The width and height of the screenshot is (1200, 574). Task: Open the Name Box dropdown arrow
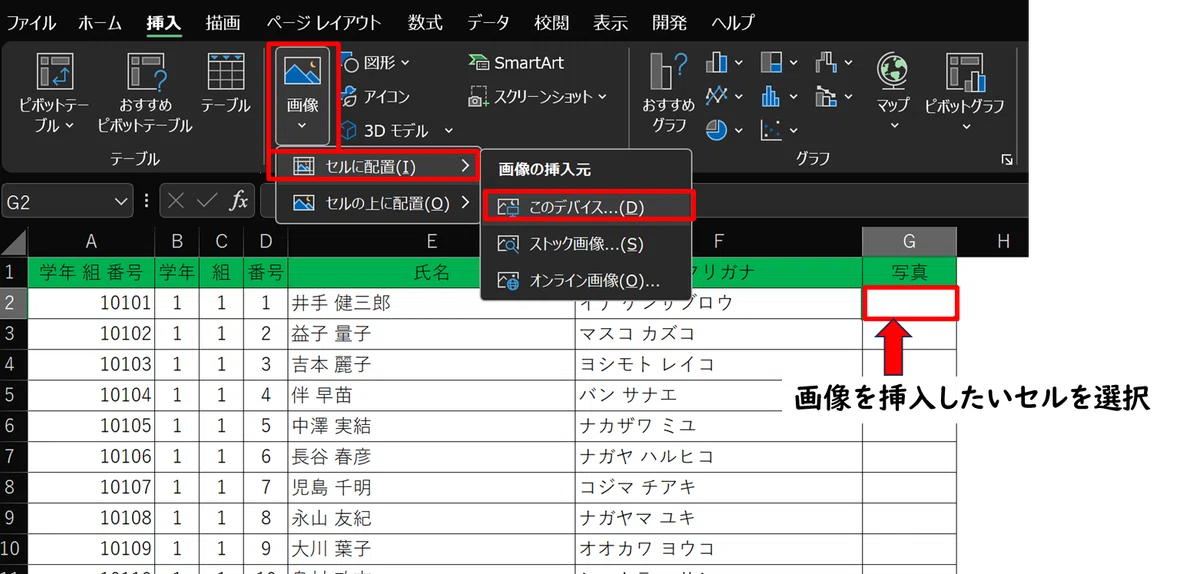tap(121, 201)
